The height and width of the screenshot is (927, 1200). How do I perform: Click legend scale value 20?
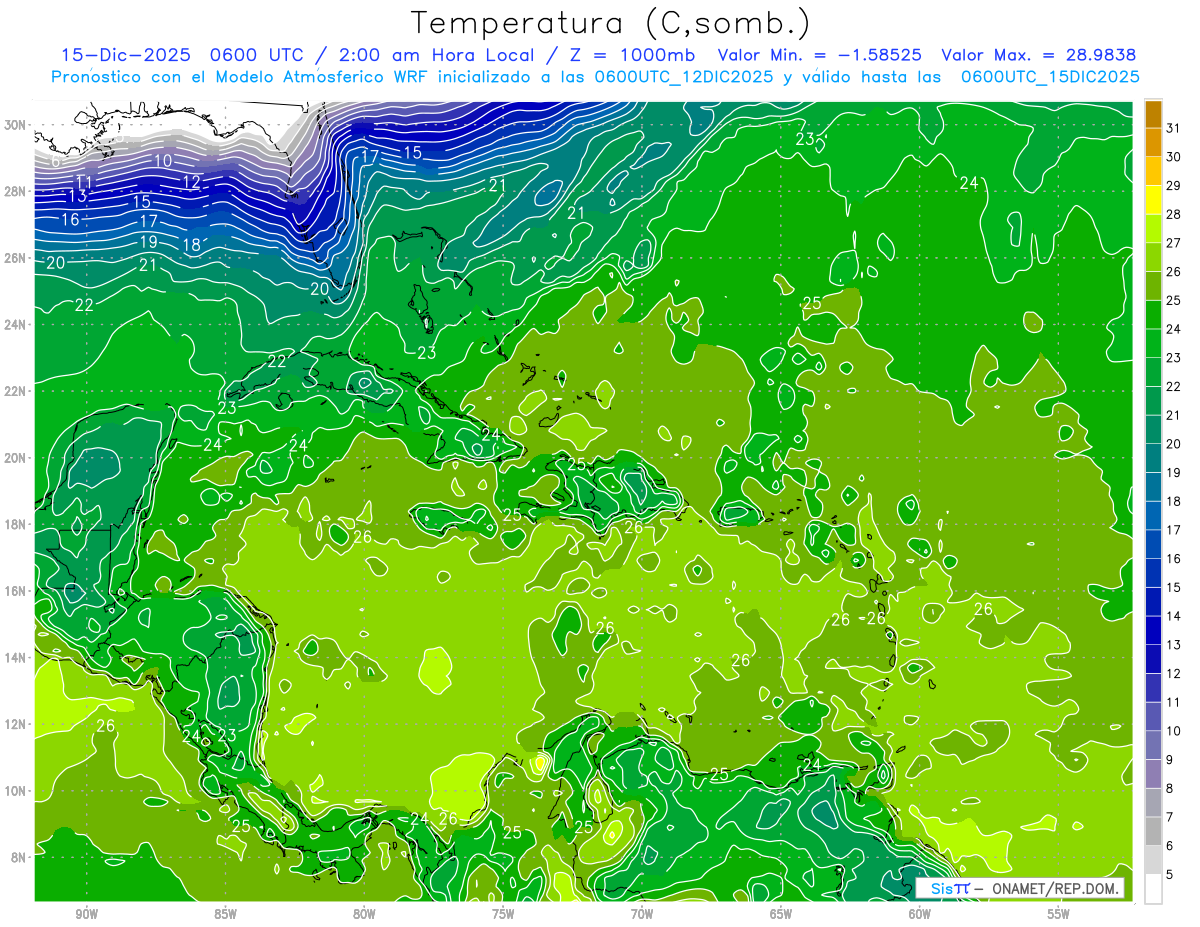tap(1173, 444)
